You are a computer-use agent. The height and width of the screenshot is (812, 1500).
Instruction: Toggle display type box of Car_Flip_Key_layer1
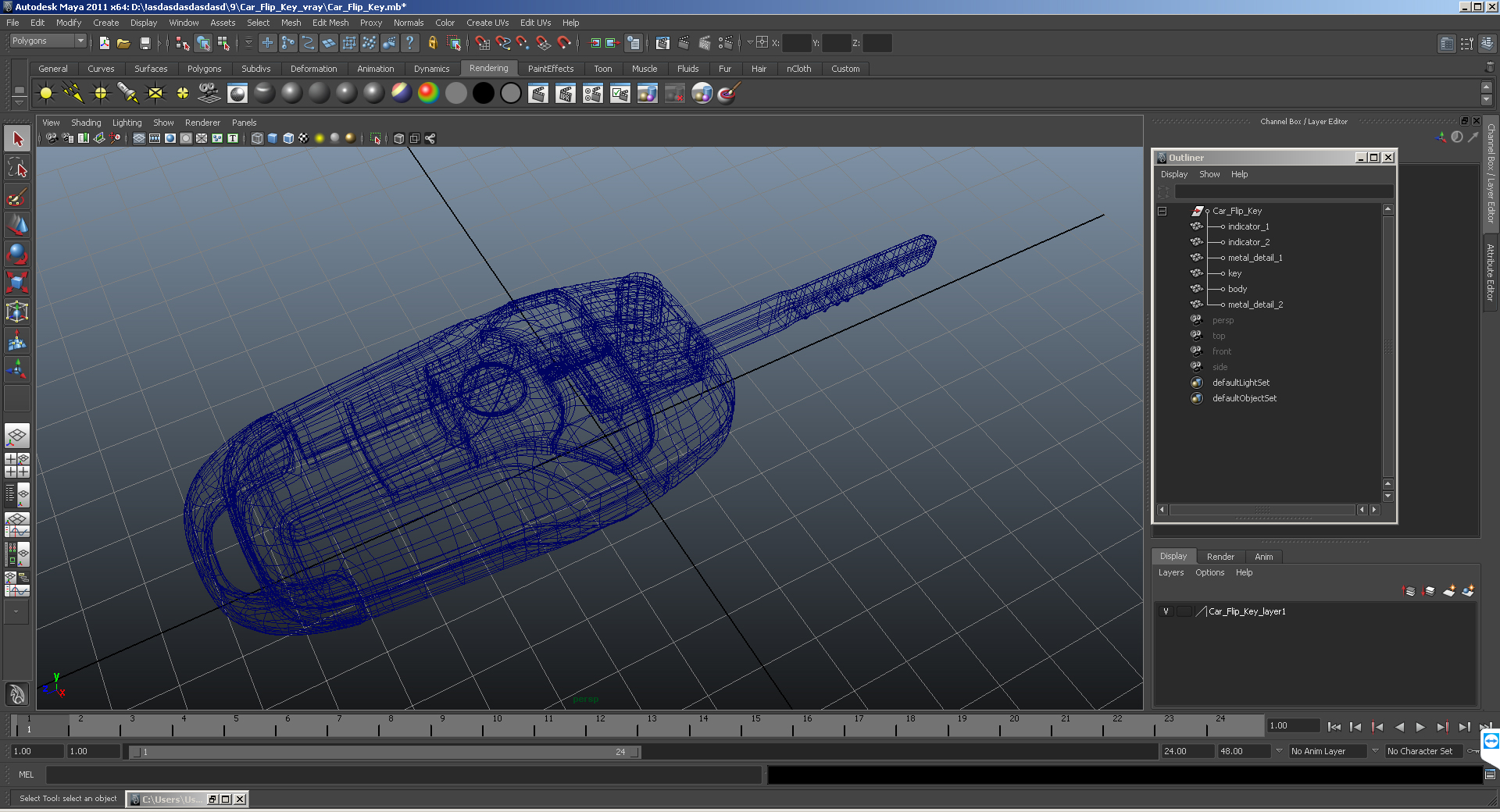click(1184, 611)
